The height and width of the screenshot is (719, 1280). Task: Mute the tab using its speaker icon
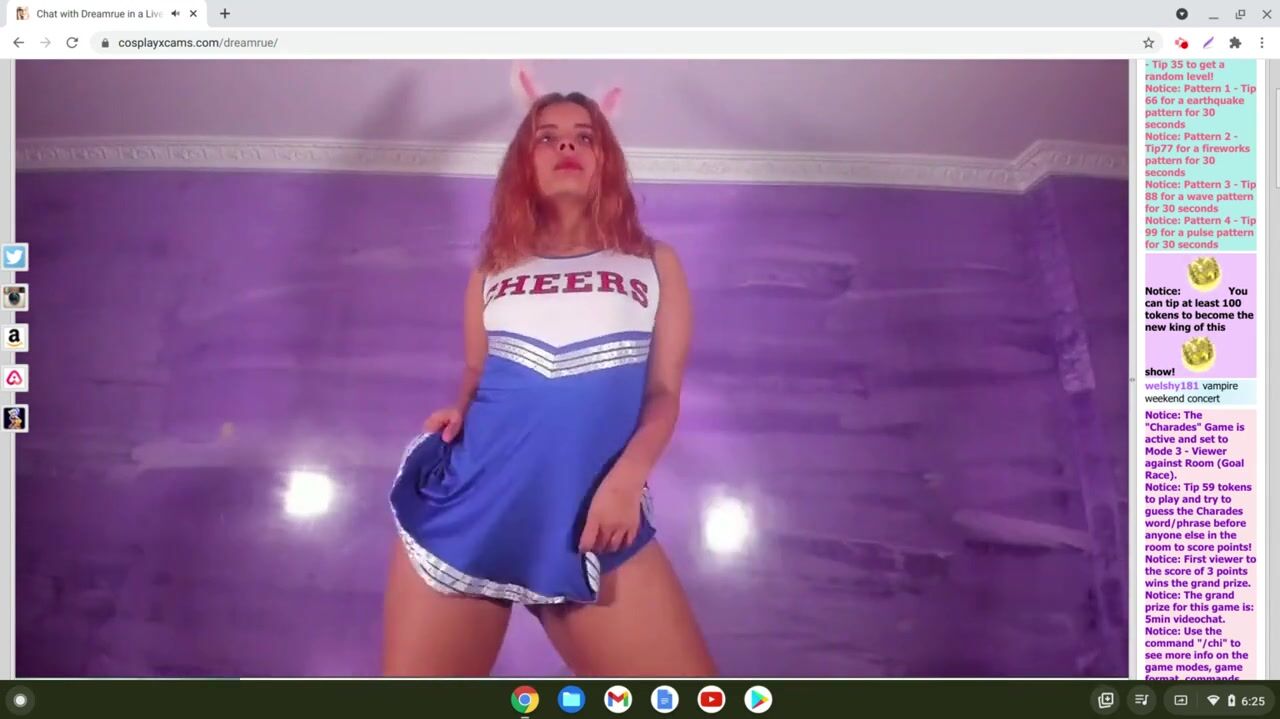pyautogui.click(x=176, y=14)
